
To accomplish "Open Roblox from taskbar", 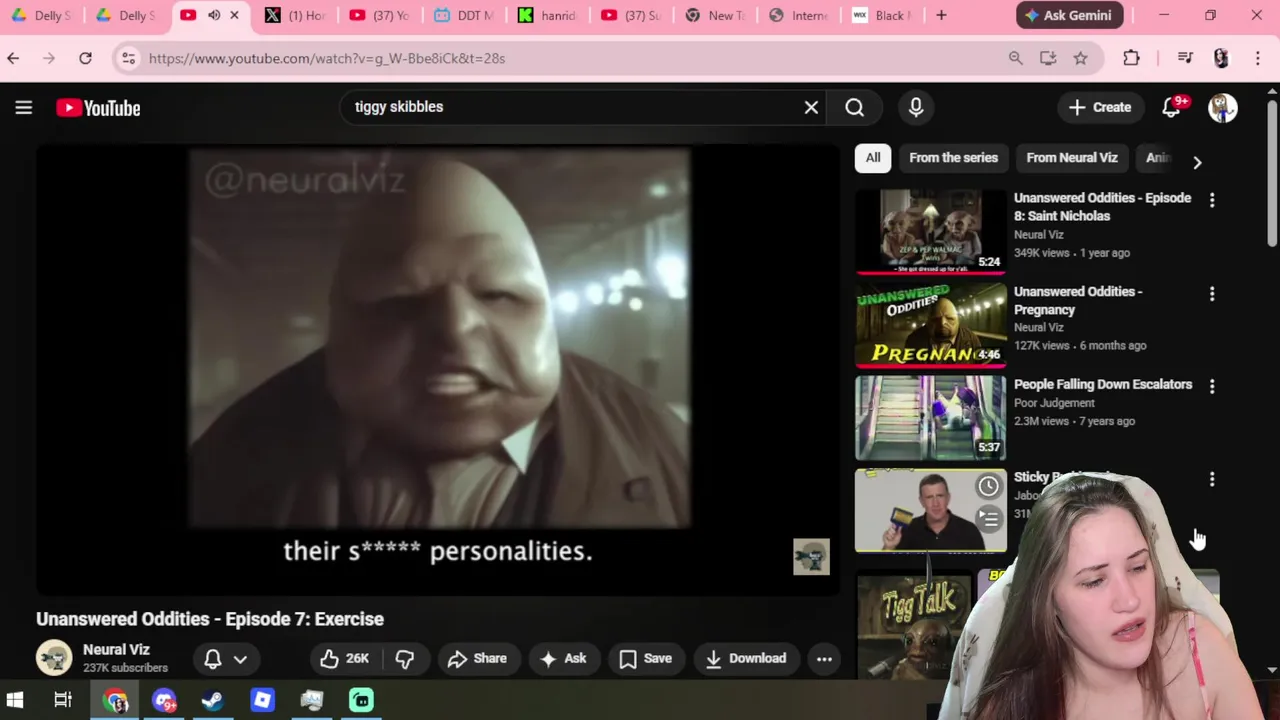I will point(262,700).
